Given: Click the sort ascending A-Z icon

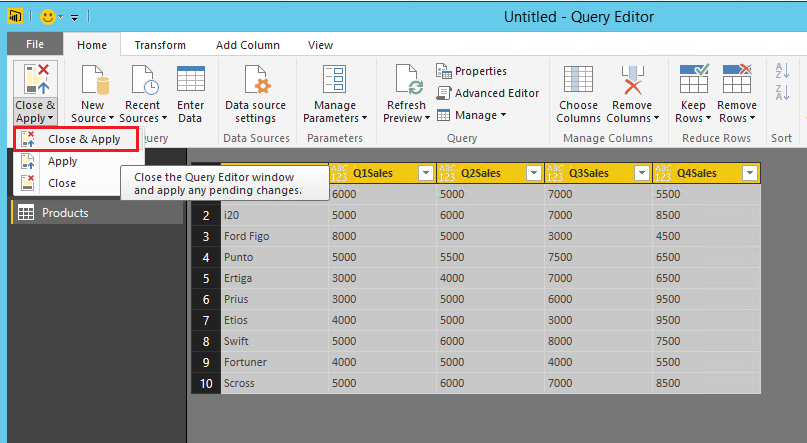Looking at the screenshot, I should [781, 70].
